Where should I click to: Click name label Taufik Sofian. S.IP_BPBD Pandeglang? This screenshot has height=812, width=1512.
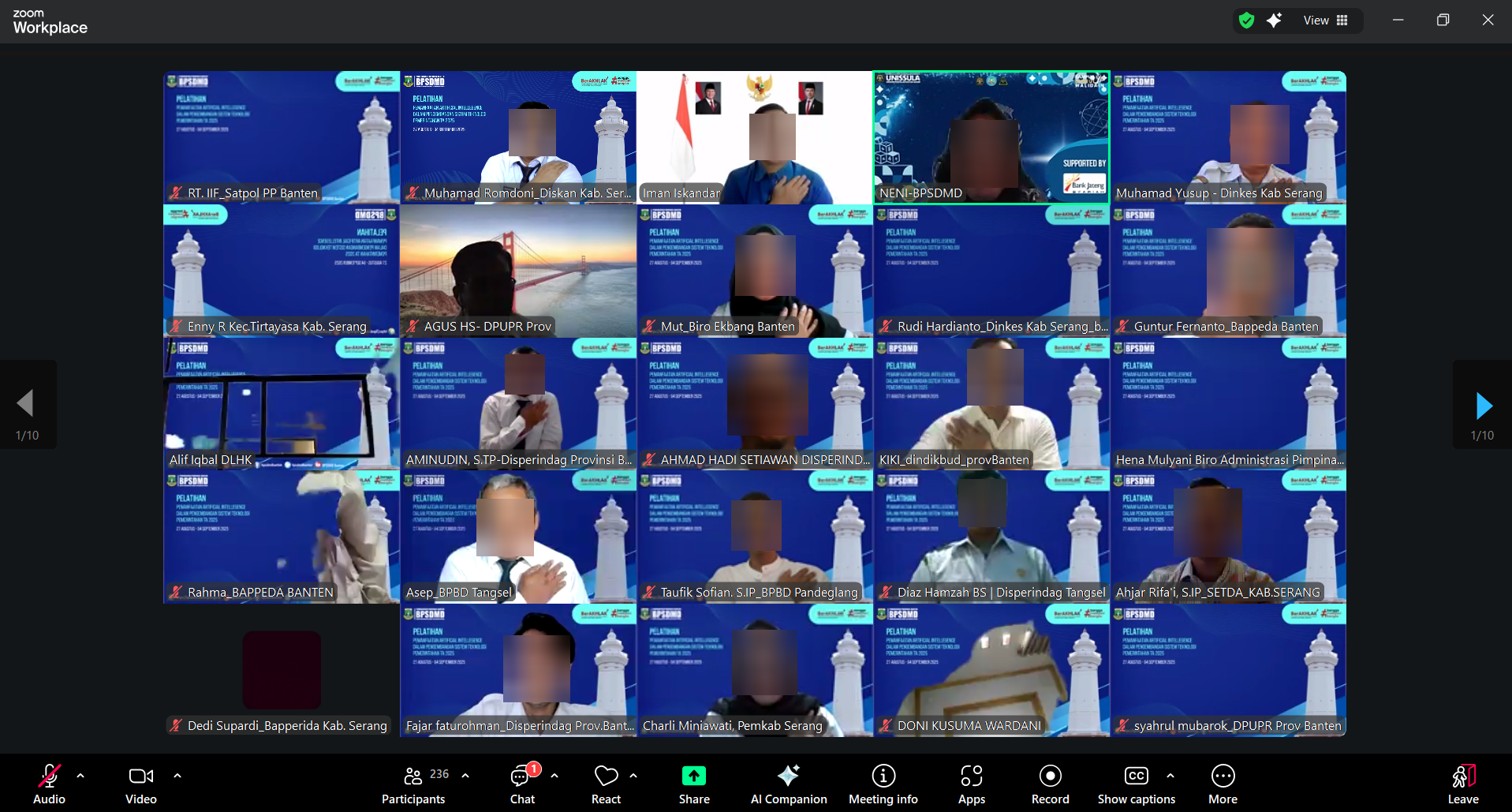click(x=759, y=593)
